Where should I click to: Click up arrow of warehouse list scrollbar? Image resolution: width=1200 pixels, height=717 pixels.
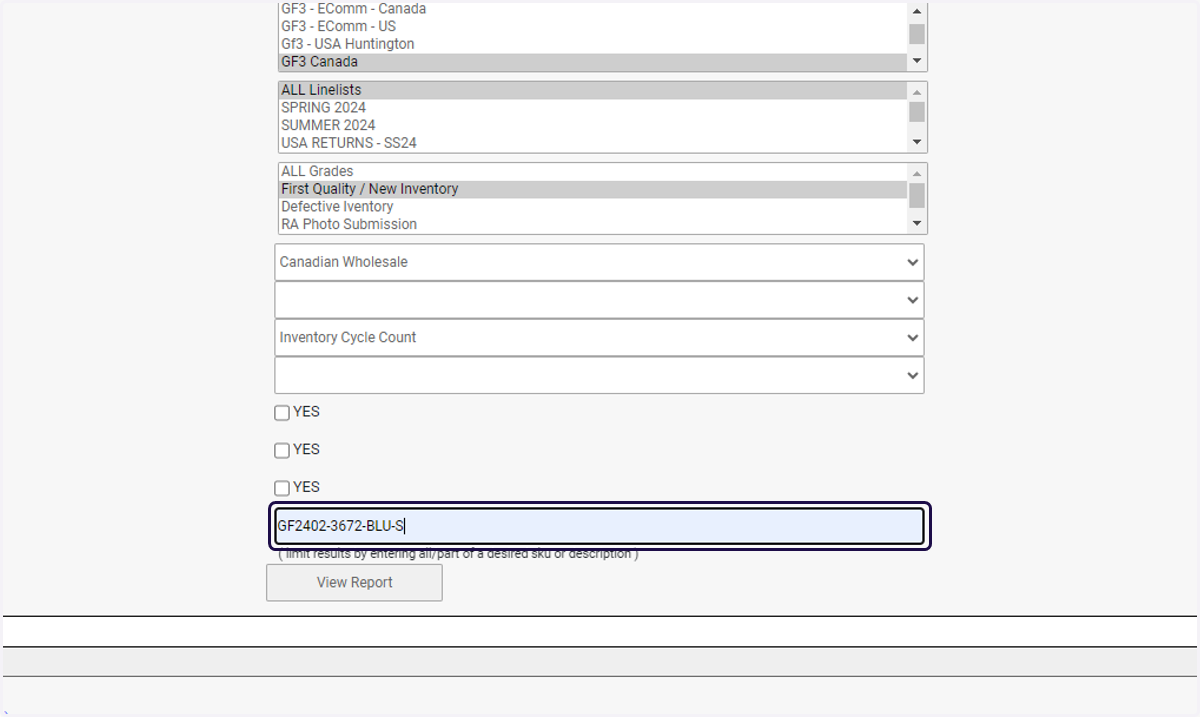click(x=917, y=10)
